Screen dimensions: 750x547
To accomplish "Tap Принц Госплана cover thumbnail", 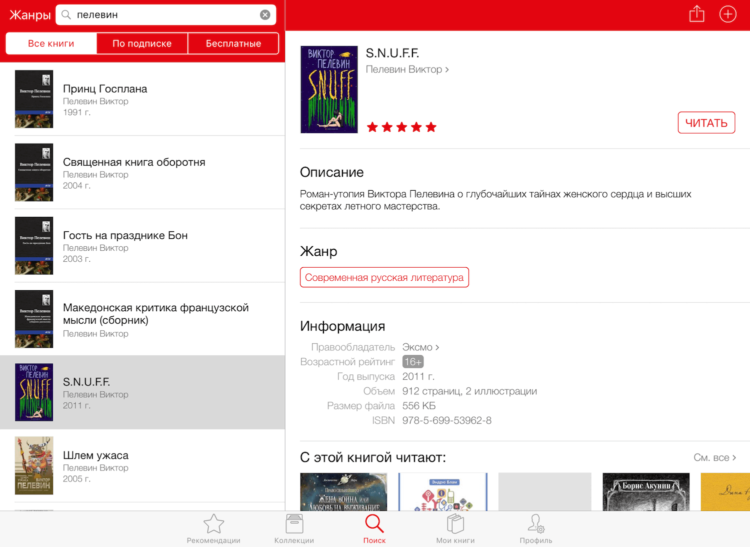I will point(34,99).
